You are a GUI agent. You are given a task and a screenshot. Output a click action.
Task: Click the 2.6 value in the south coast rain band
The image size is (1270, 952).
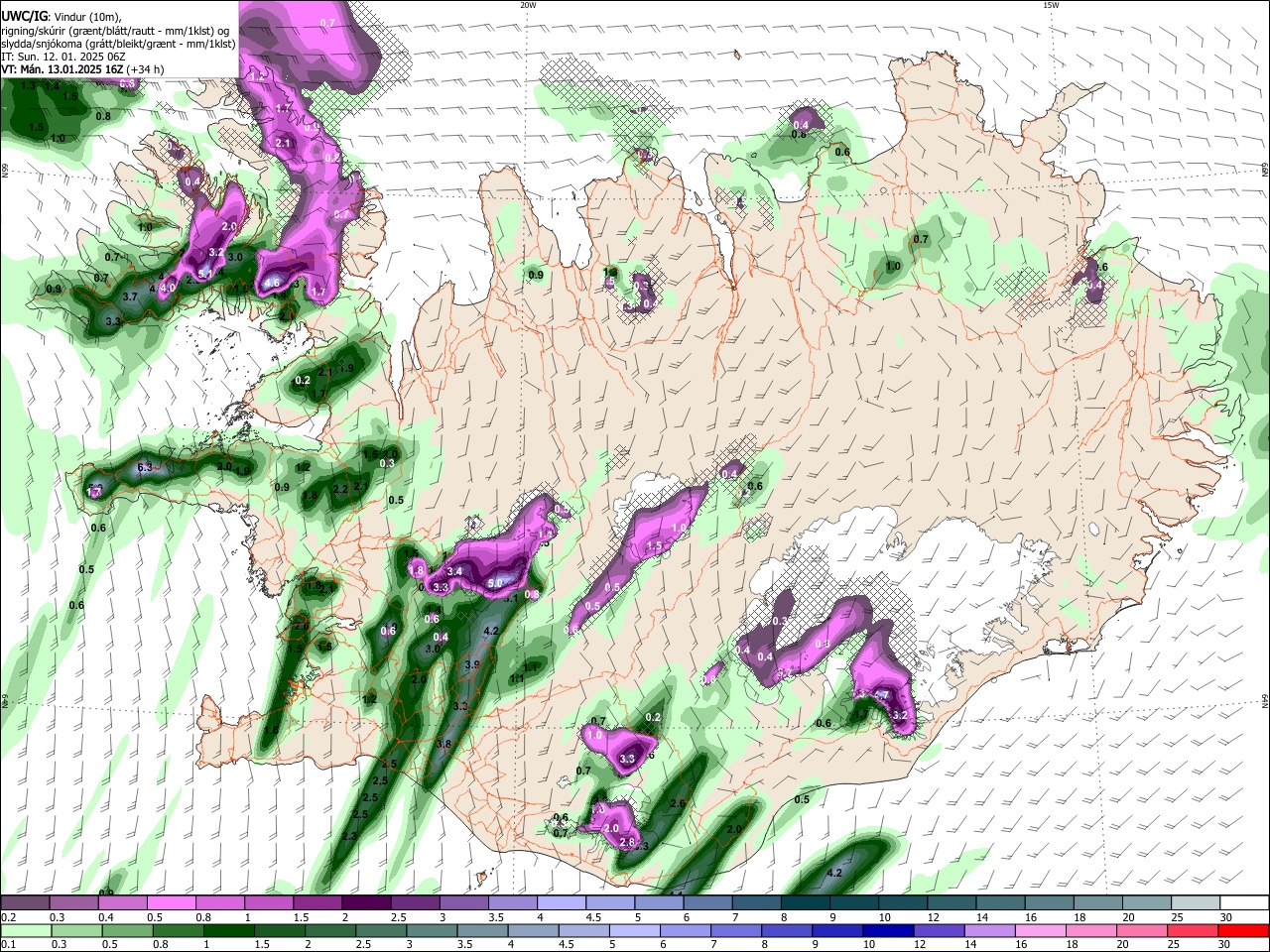679,803
